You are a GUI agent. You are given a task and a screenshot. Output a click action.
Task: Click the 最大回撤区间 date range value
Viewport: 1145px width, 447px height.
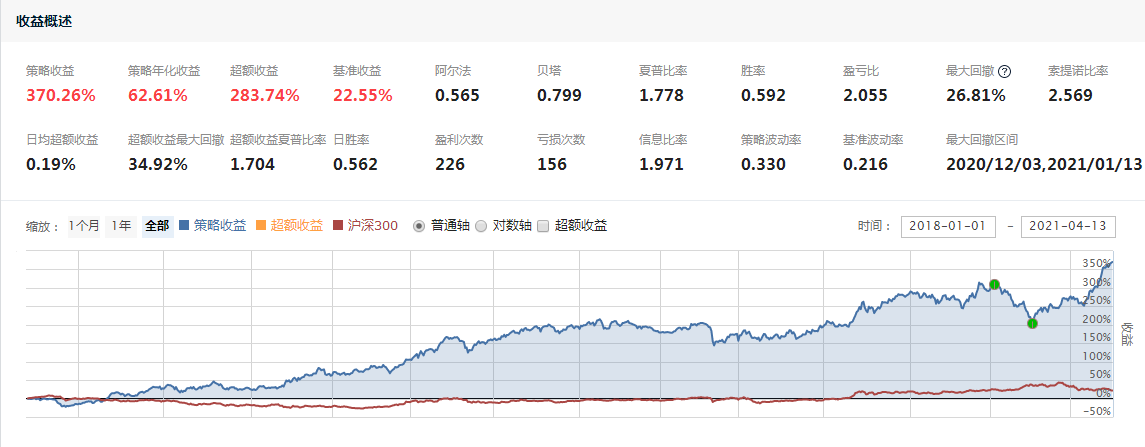pos(1044,164)
